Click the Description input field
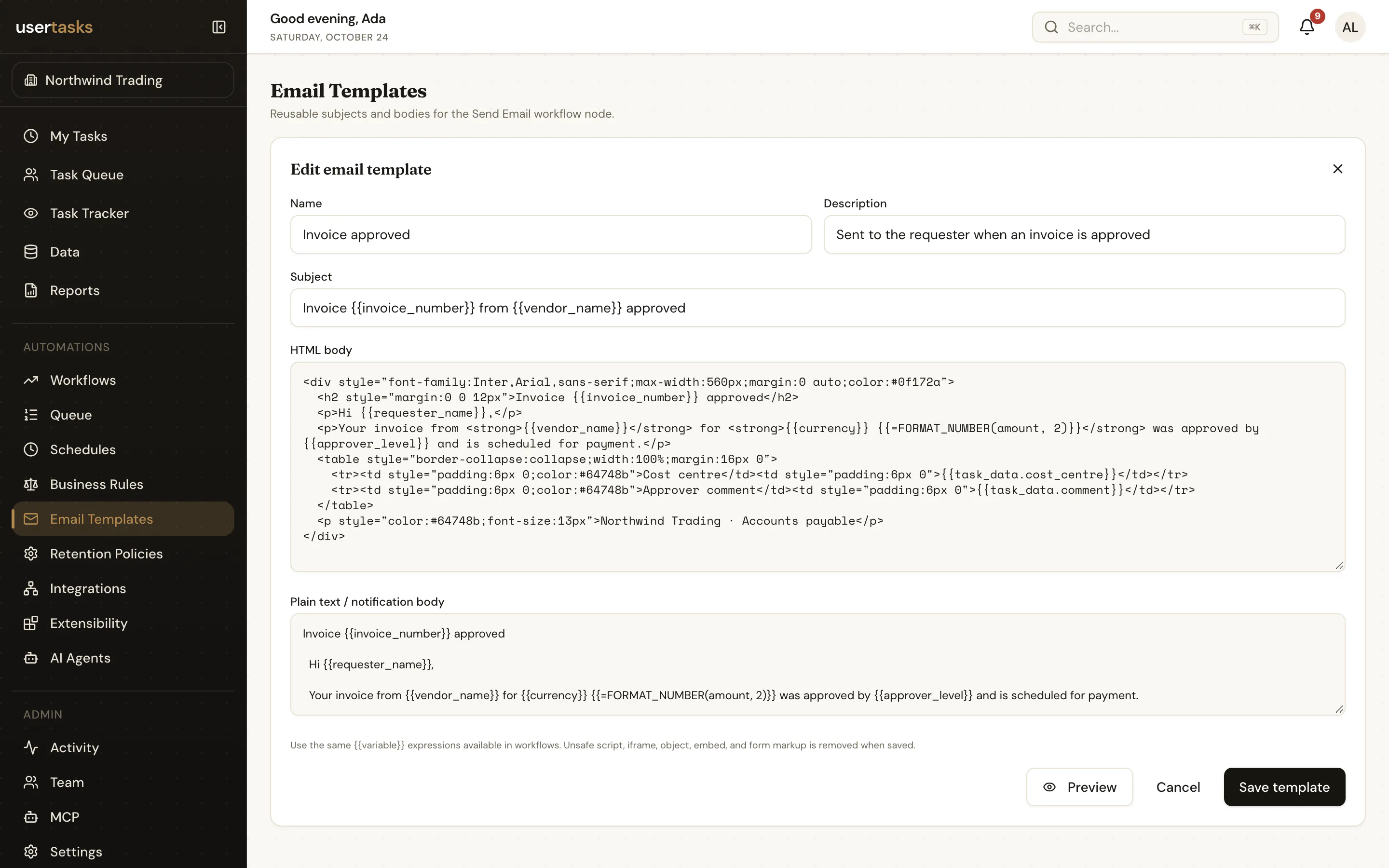The width and height of the screenshot is (1389, 868). pyautogui.click(x=1084, y=234)
